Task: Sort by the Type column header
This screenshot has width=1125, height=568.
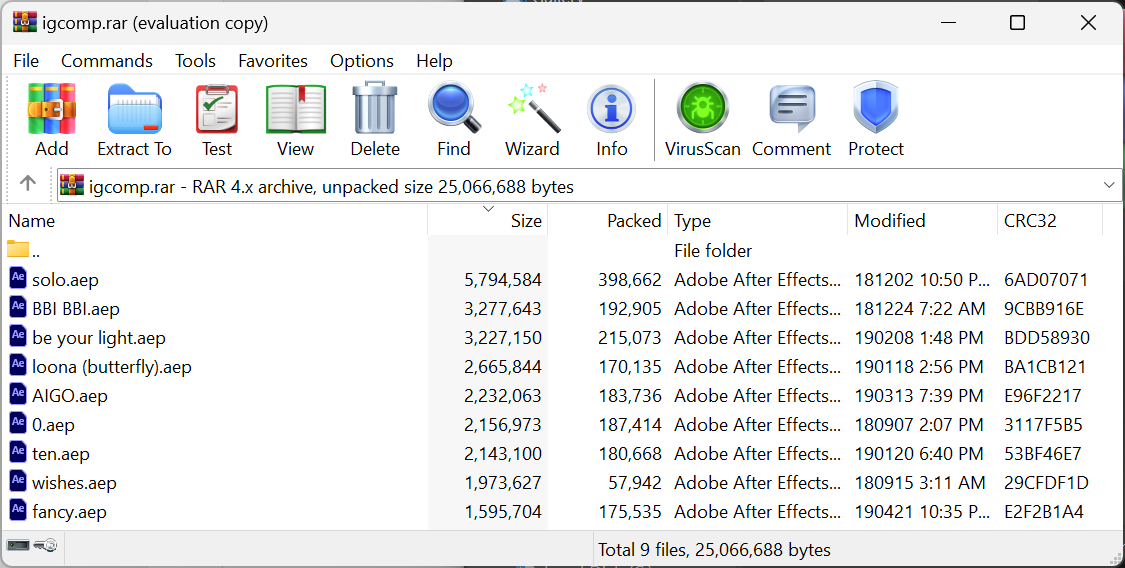Action: (x=757, y=221)
